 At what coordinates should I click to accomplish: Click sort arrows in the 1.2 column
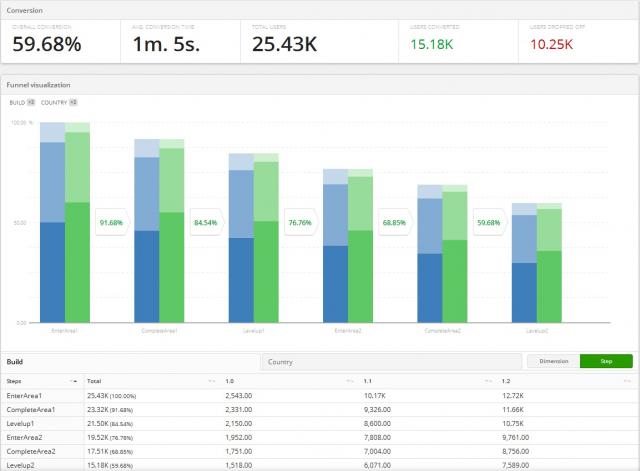pyautogui.click(x=628, y=381)
